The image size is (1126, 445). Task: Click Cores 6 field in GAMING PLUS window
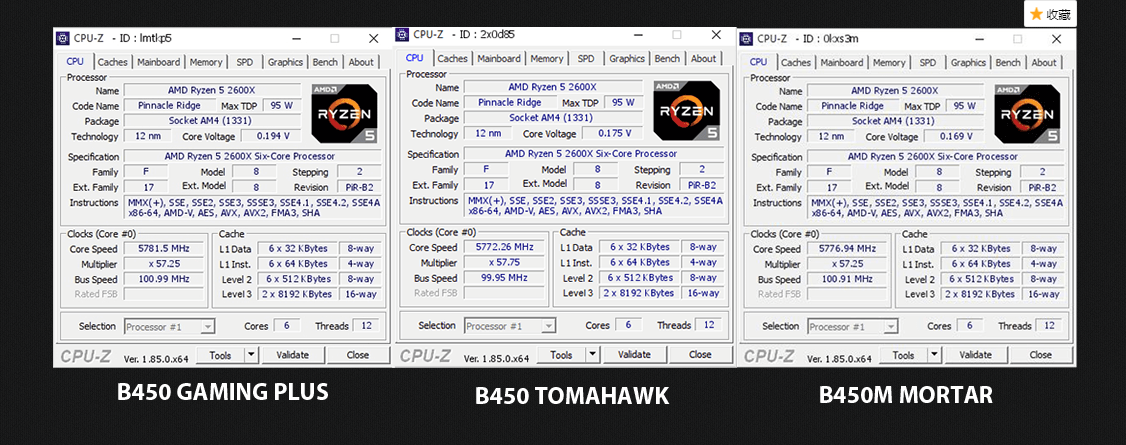pos(287,325)
